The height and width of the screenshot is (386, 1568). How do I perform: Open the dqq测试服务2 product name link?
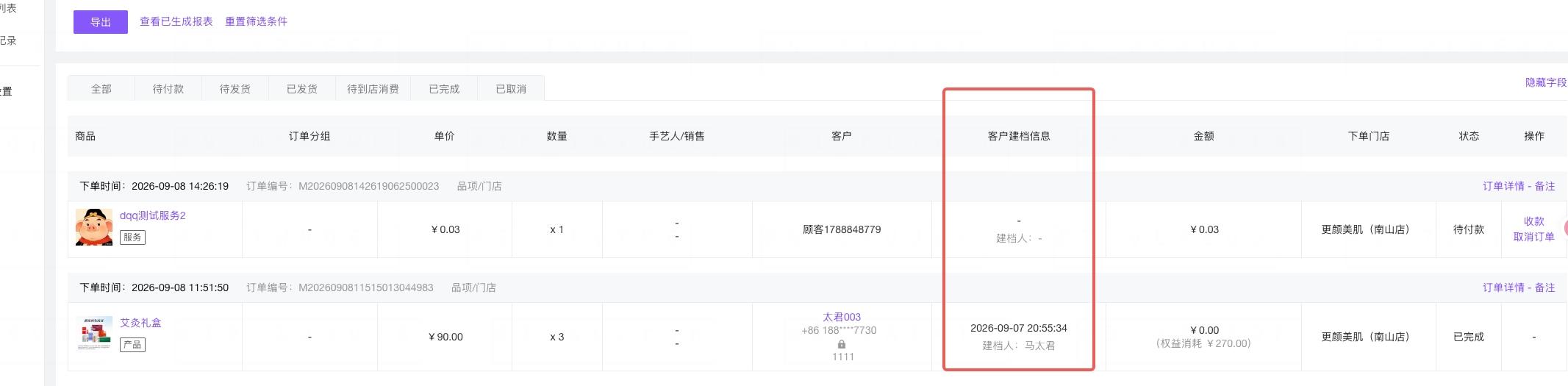click(153, 215)
